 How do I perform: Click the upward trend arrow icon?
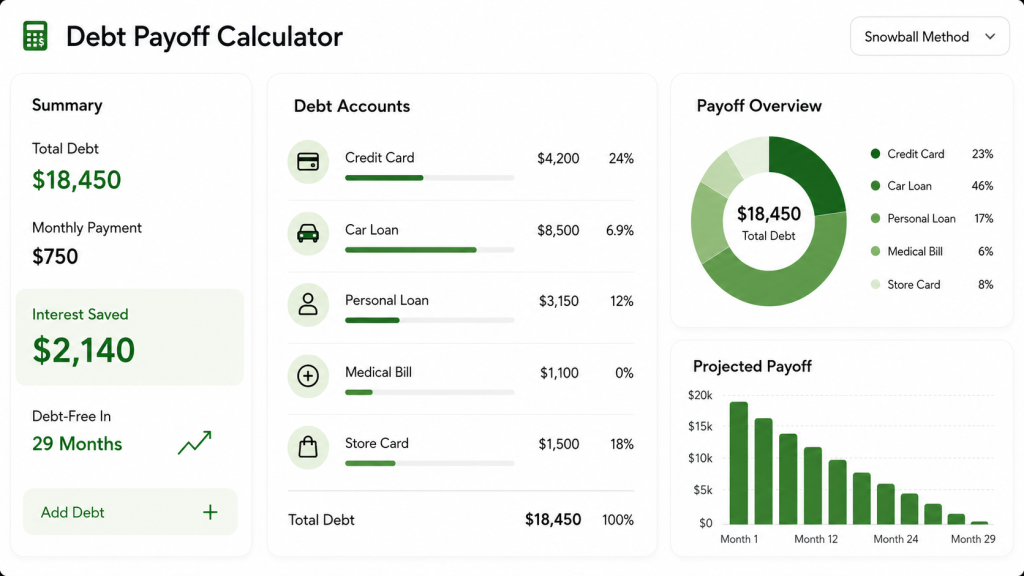pos(195,442)
